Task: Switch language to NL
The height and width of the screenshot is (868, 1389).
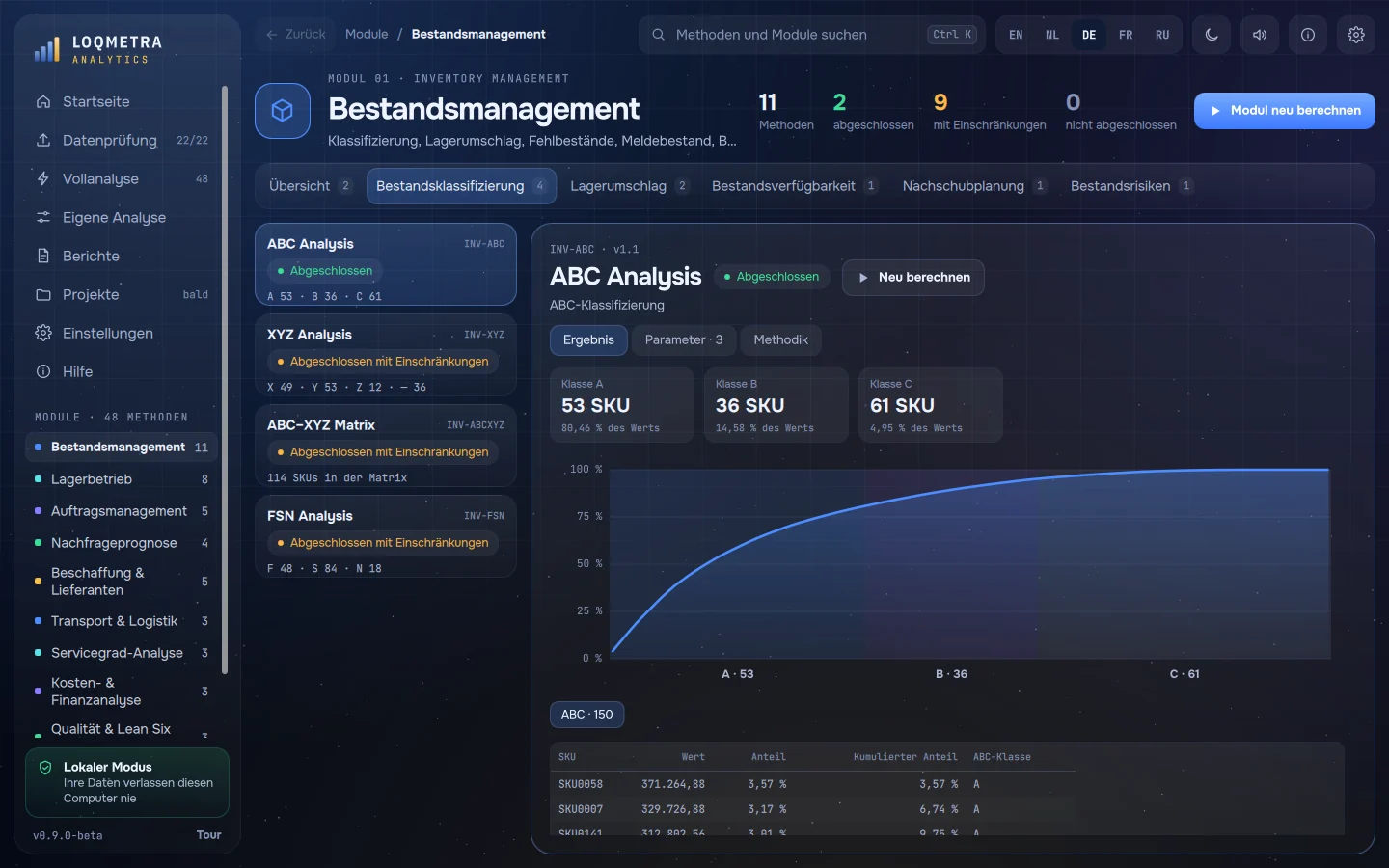Action: (1052, 35)
